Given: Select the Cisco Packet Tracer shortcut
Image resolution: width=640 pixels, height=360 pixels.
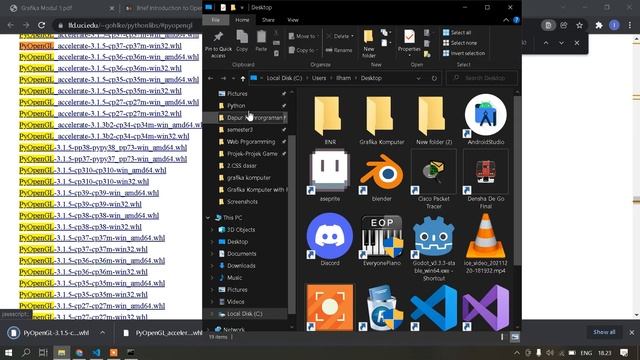Looking at the screenshot, I should tap(433, 172).
